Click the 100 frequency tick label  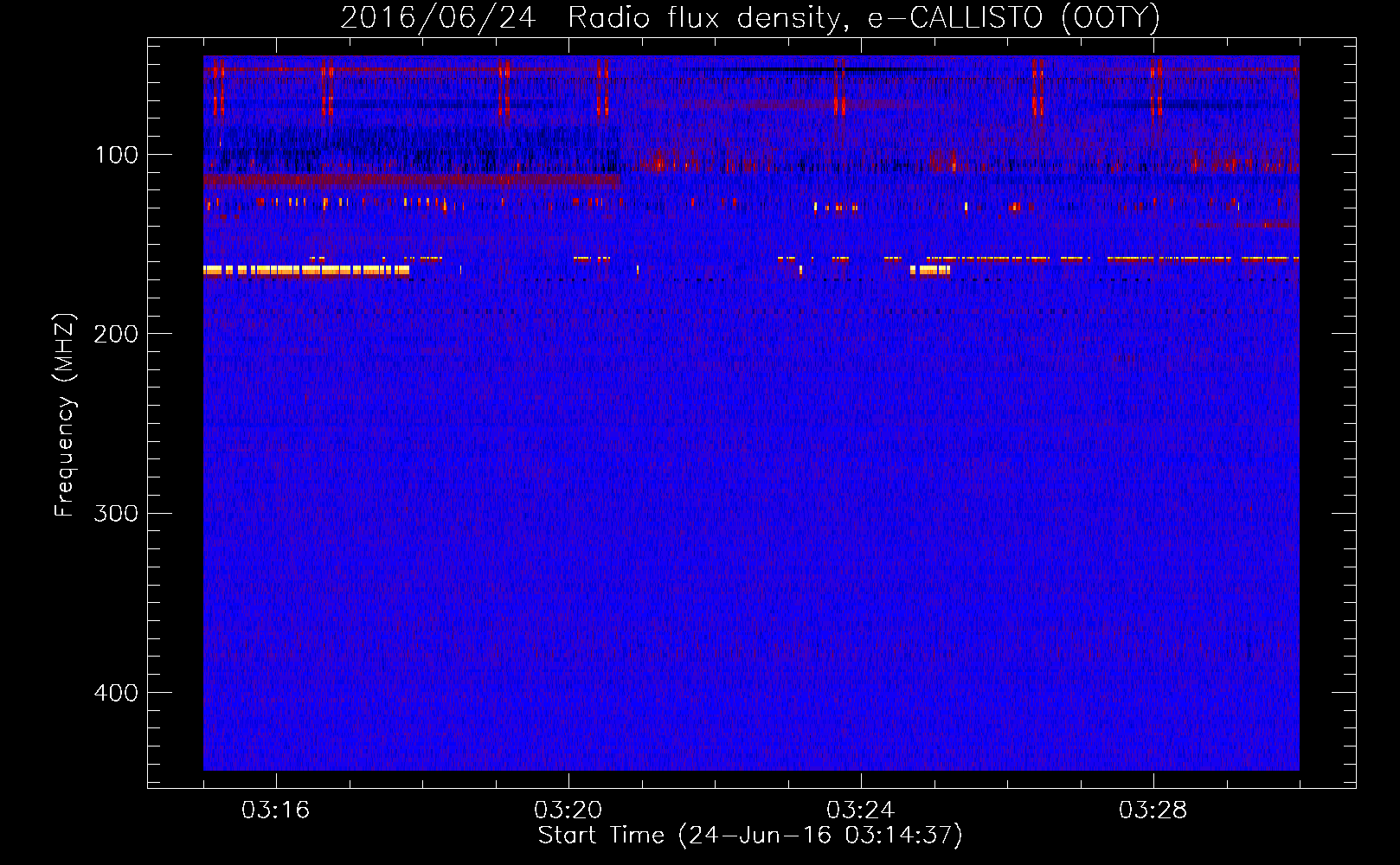click(117, 155)
